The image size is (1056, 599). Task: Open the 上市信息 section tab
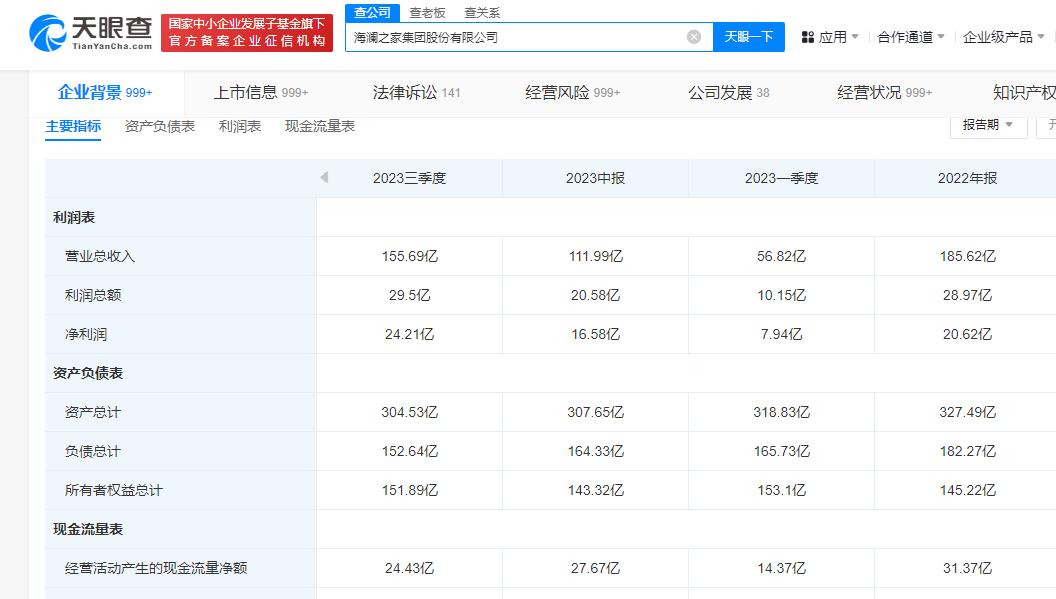point(261,92)
